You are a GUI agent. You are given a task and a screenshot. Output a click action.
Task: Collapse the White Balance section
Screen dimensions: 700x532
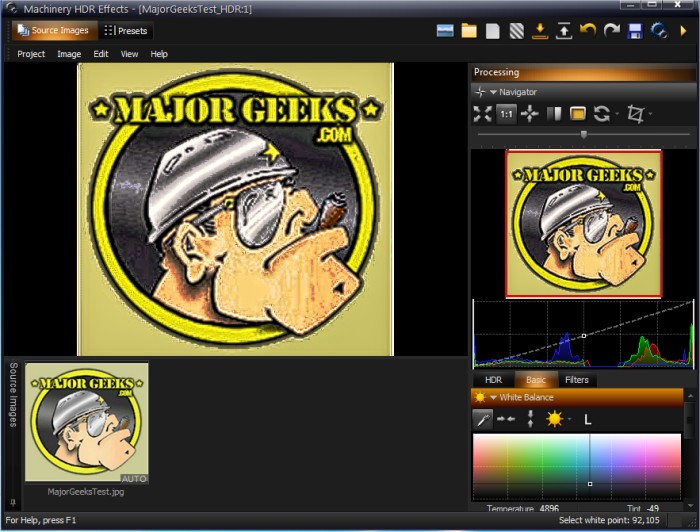(494, 398)
